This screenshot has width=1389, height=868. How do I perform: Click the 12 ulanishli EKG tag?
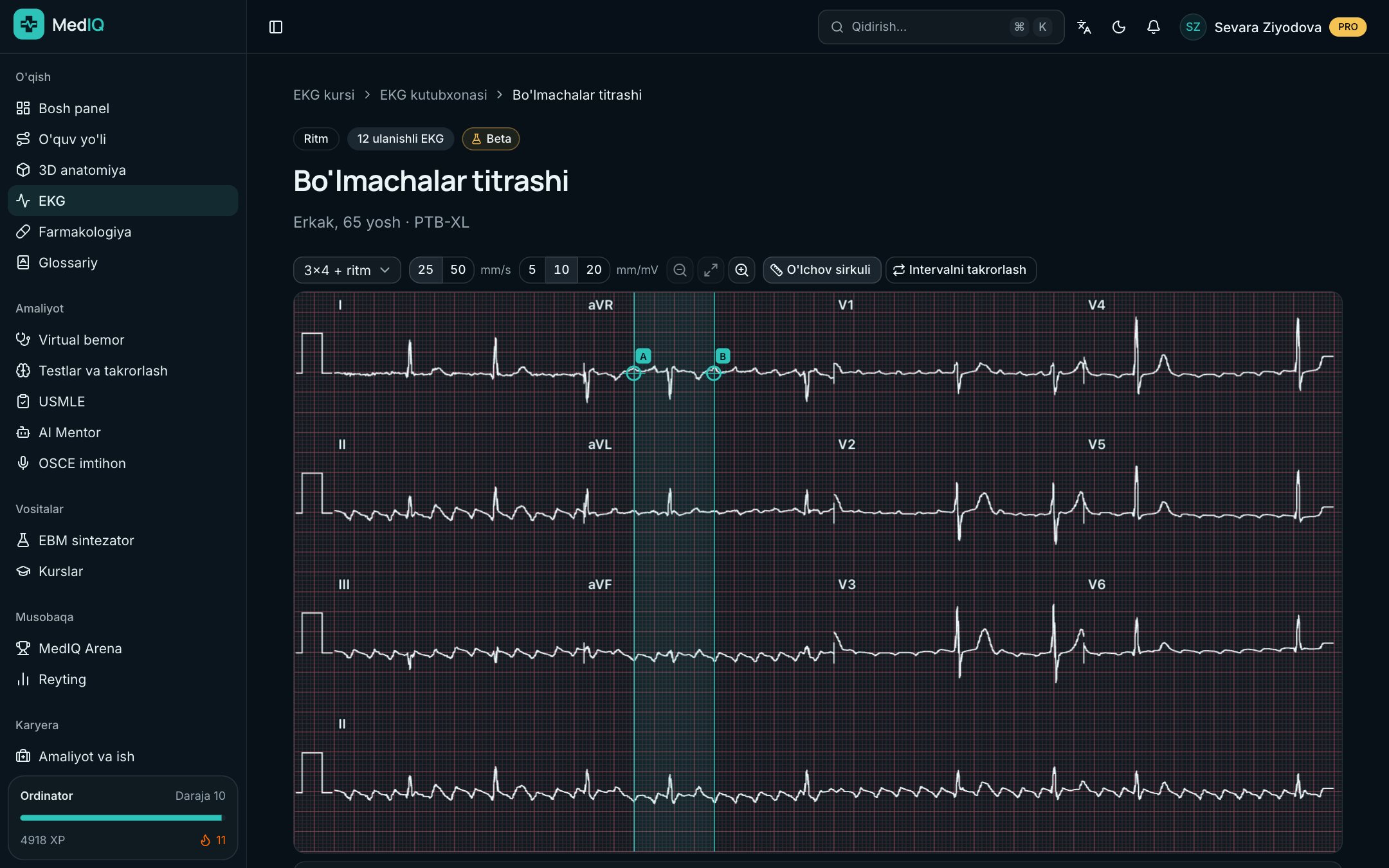pos(401,139)
